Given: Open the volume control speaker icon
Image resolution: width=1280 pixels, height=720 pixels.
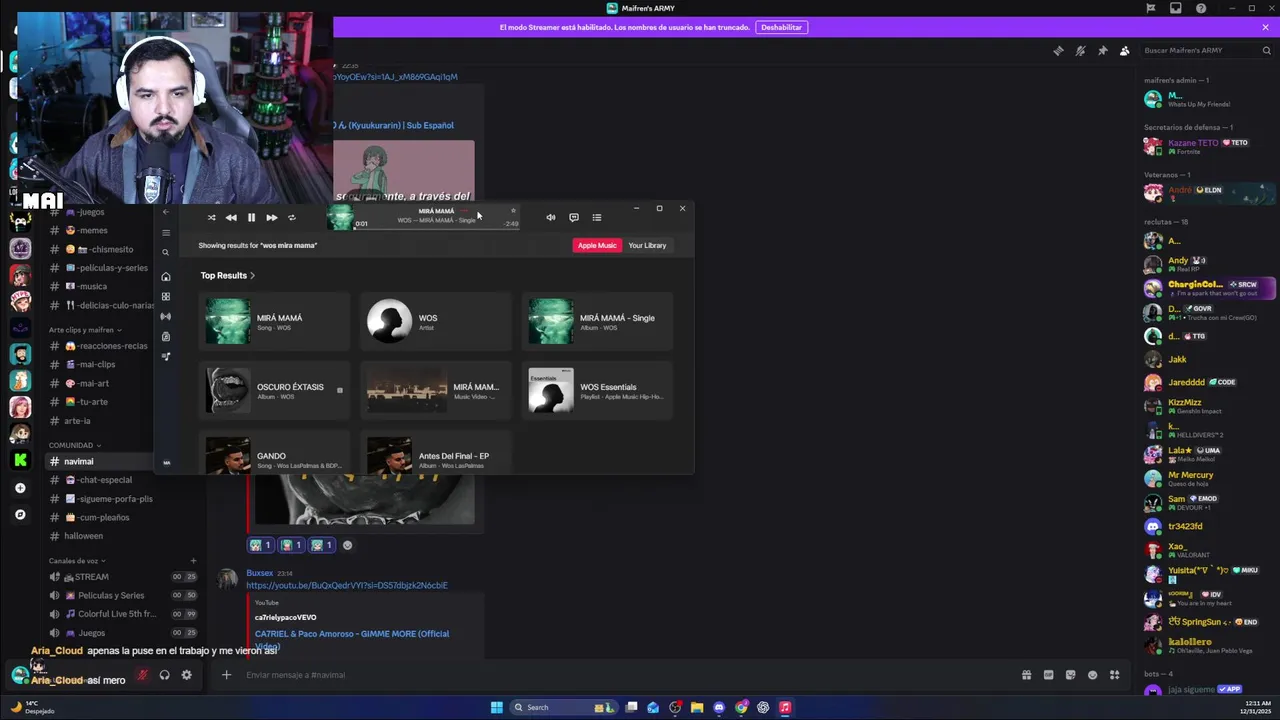Looking at the screenshot, I should (550, 217).
